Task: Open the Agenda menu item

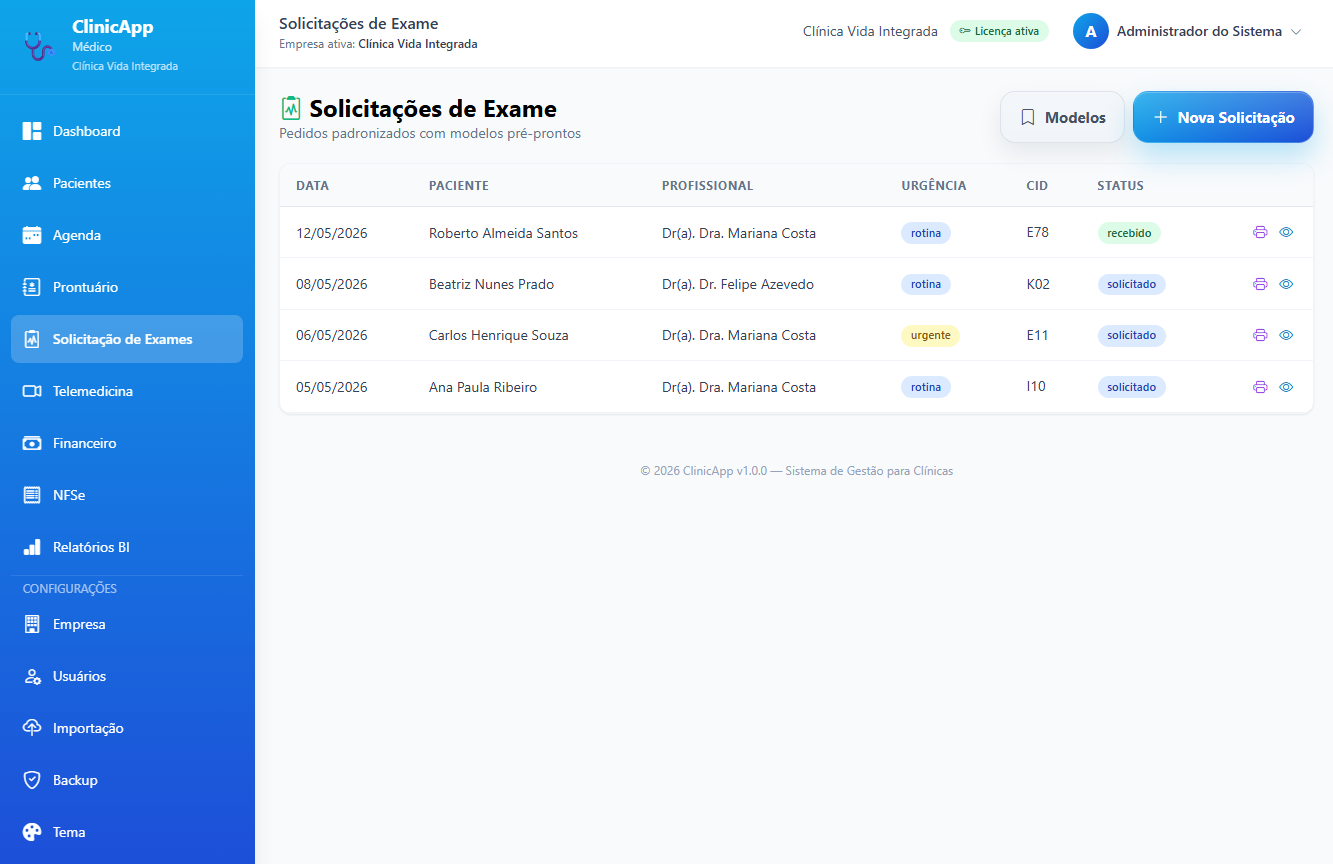Action: [127, 235]
